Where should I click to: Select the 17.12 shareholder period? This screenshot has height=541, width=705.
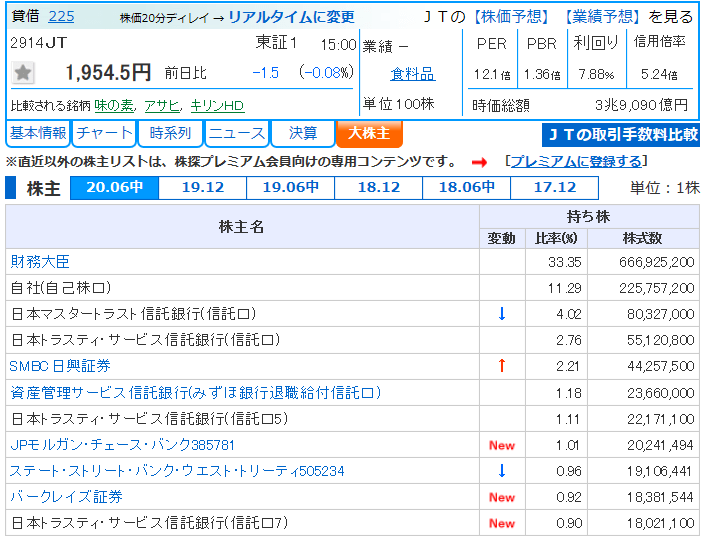(x=555, y=187)
